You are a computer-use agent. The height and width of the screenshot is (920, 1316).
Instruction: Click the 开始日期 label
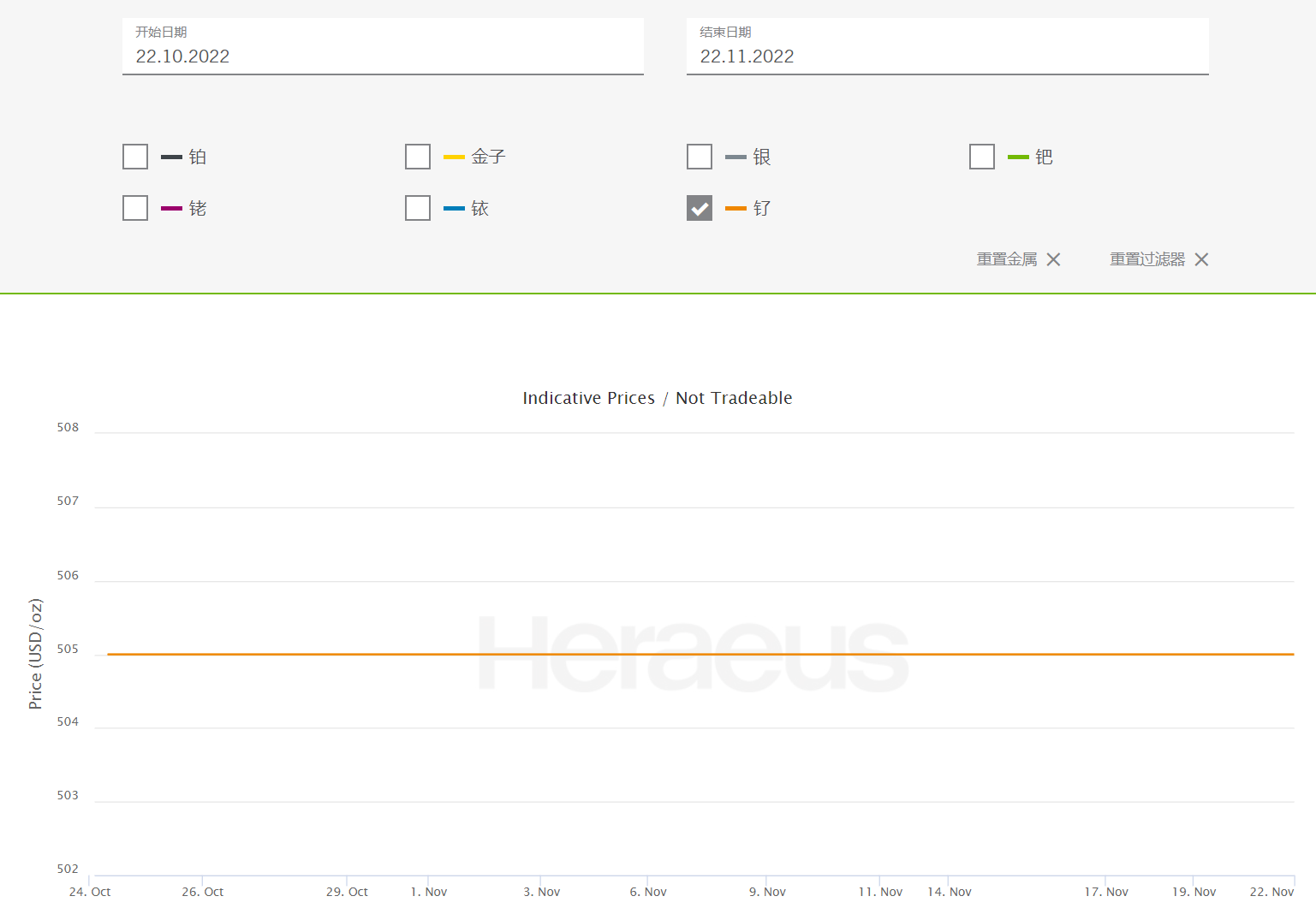[161, 32]
